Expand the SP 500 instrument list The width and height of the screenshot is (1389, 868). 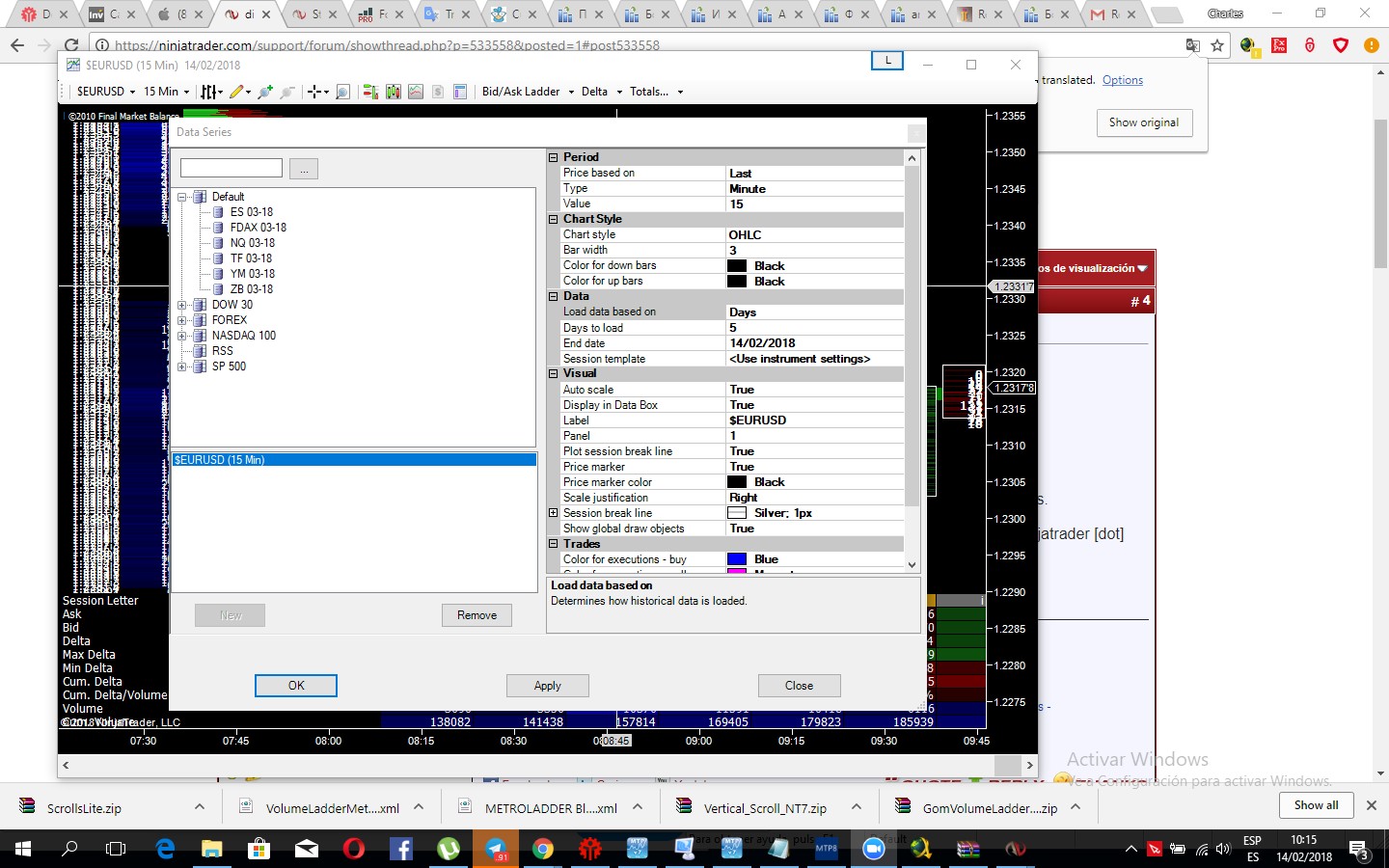click(181, 366)
